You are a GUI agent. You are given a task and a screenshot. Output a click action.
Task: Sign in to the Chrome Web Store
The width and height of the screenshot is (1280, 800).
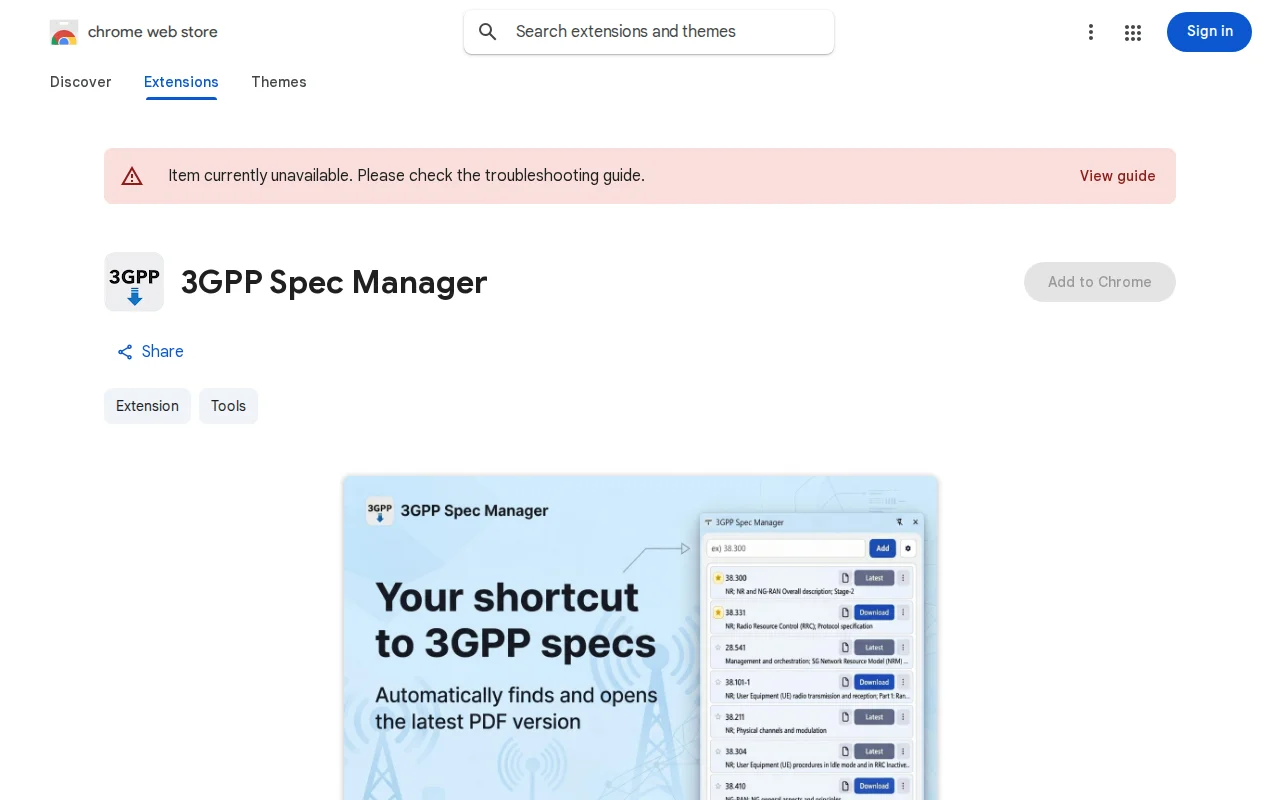(x=1209, y=32)
